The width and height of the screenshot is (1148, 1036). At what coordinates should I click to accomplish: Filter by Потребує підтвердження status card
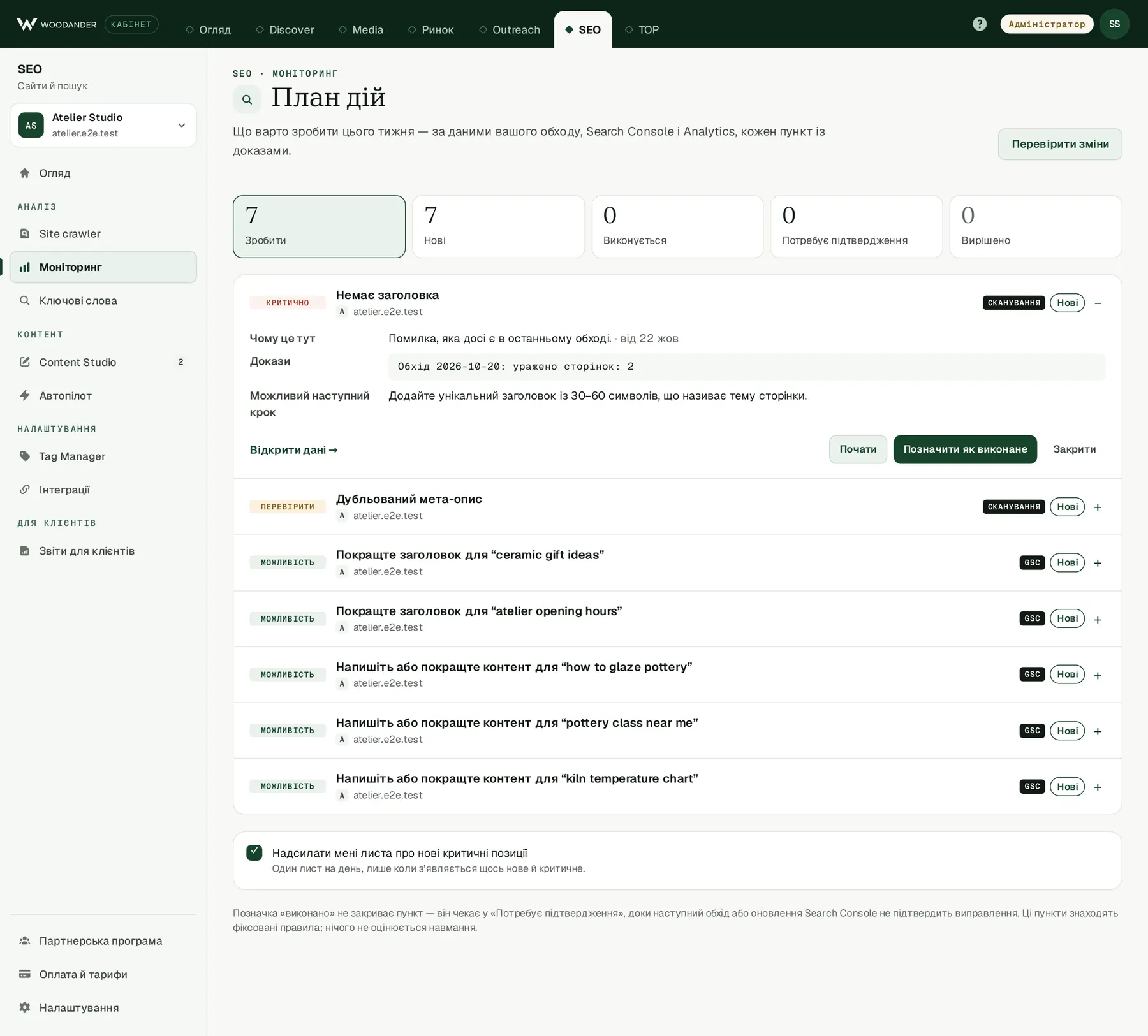click(x=857, y=226)
